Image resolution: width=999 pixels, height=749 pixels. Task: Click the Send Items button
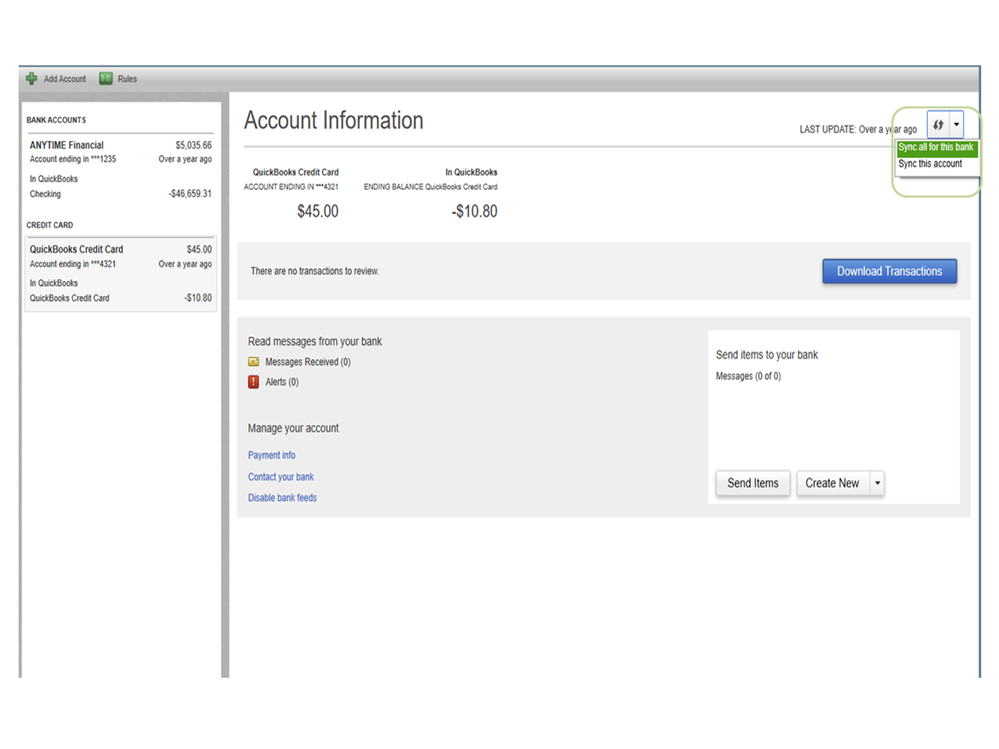753,483
